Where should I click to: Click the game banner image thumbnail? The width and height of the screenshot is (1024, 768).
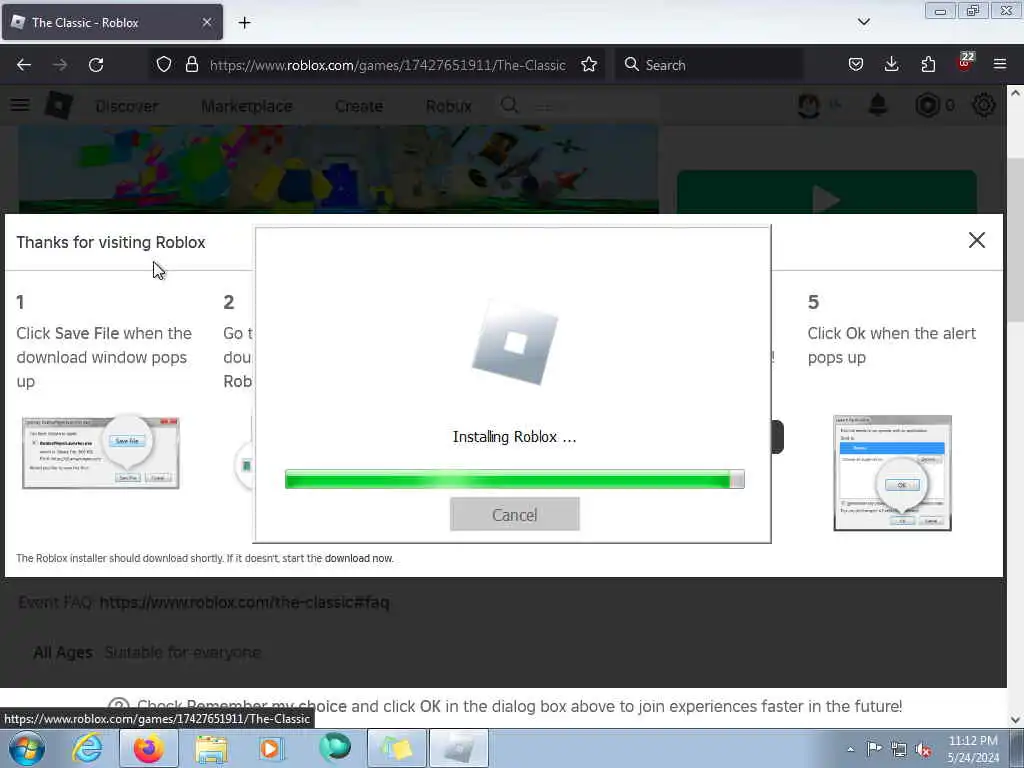338,170
